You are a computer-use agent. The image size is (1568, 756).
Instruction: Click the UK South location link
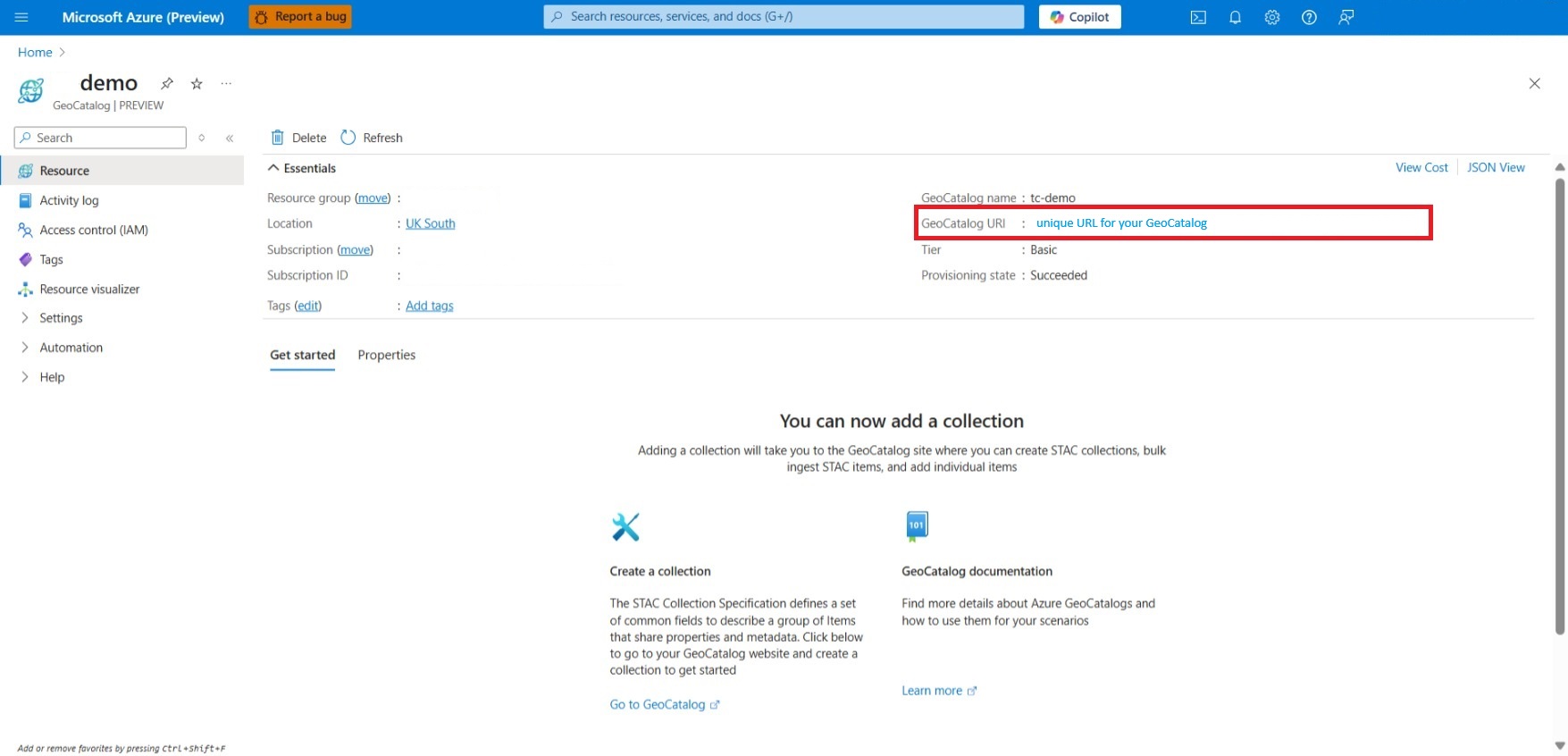pos(431,223)
